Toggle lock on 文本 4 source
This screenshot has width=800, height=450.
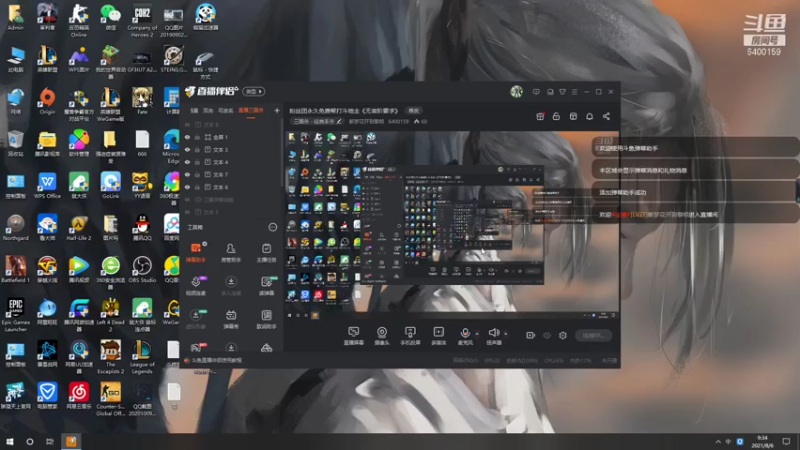197,162
